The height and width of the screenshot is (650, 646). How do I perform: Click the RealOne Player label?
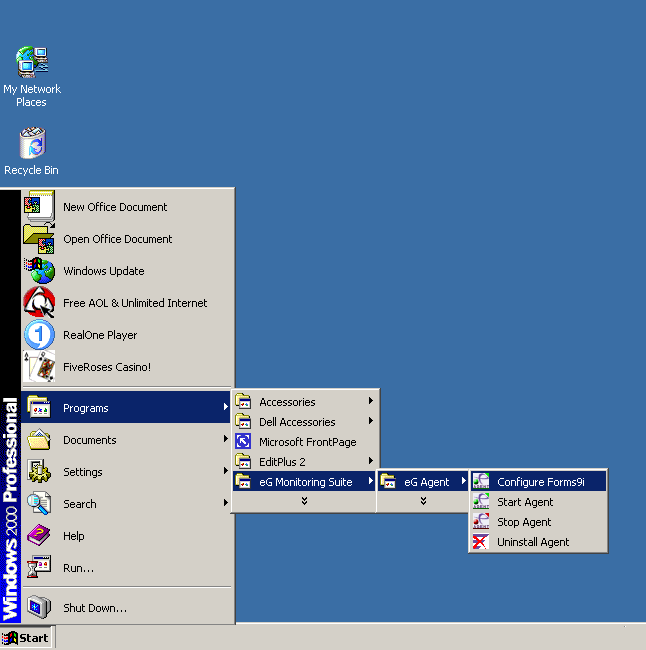(x=100, y=335)
